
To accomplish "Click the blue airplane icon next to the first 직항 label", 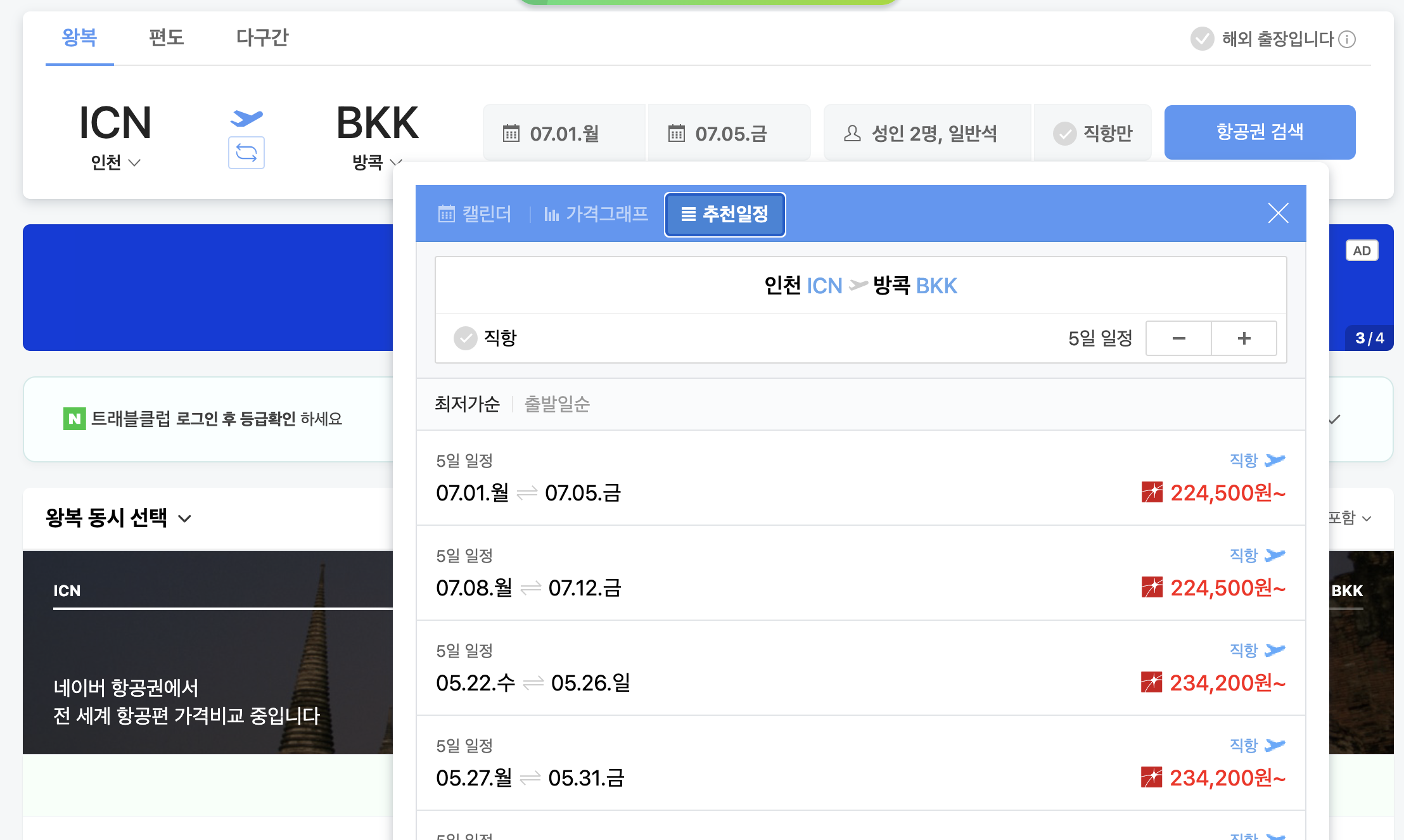I will (x=1275, y=459).
